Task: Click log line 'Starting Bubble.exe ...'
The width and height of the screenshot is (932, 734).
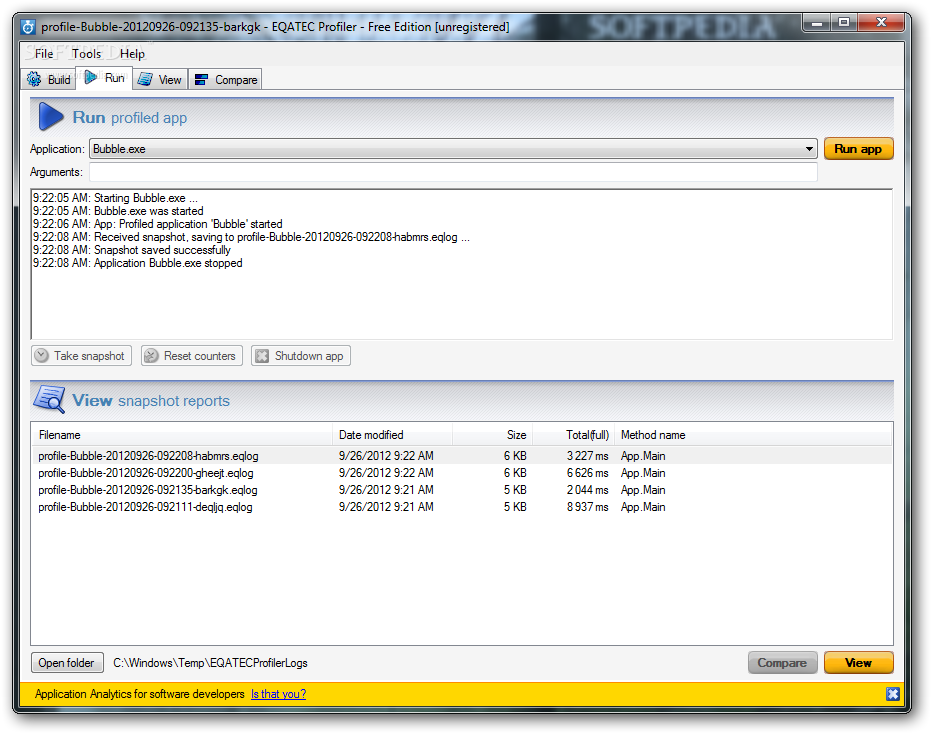Action: click(115, 198)
